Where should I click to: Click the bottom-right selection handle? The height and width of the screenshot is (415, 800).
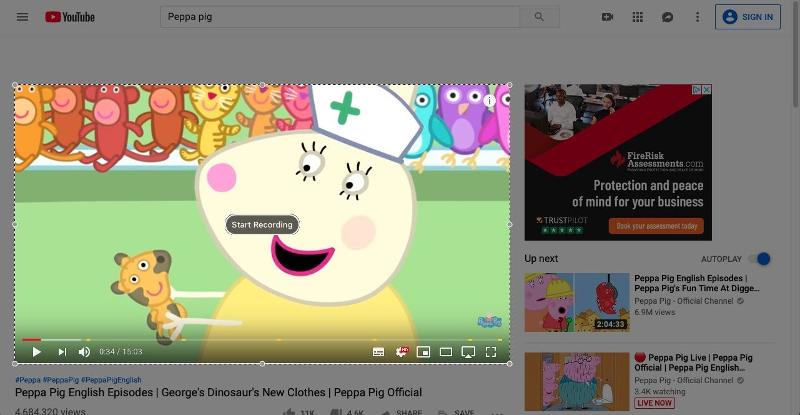510,363
